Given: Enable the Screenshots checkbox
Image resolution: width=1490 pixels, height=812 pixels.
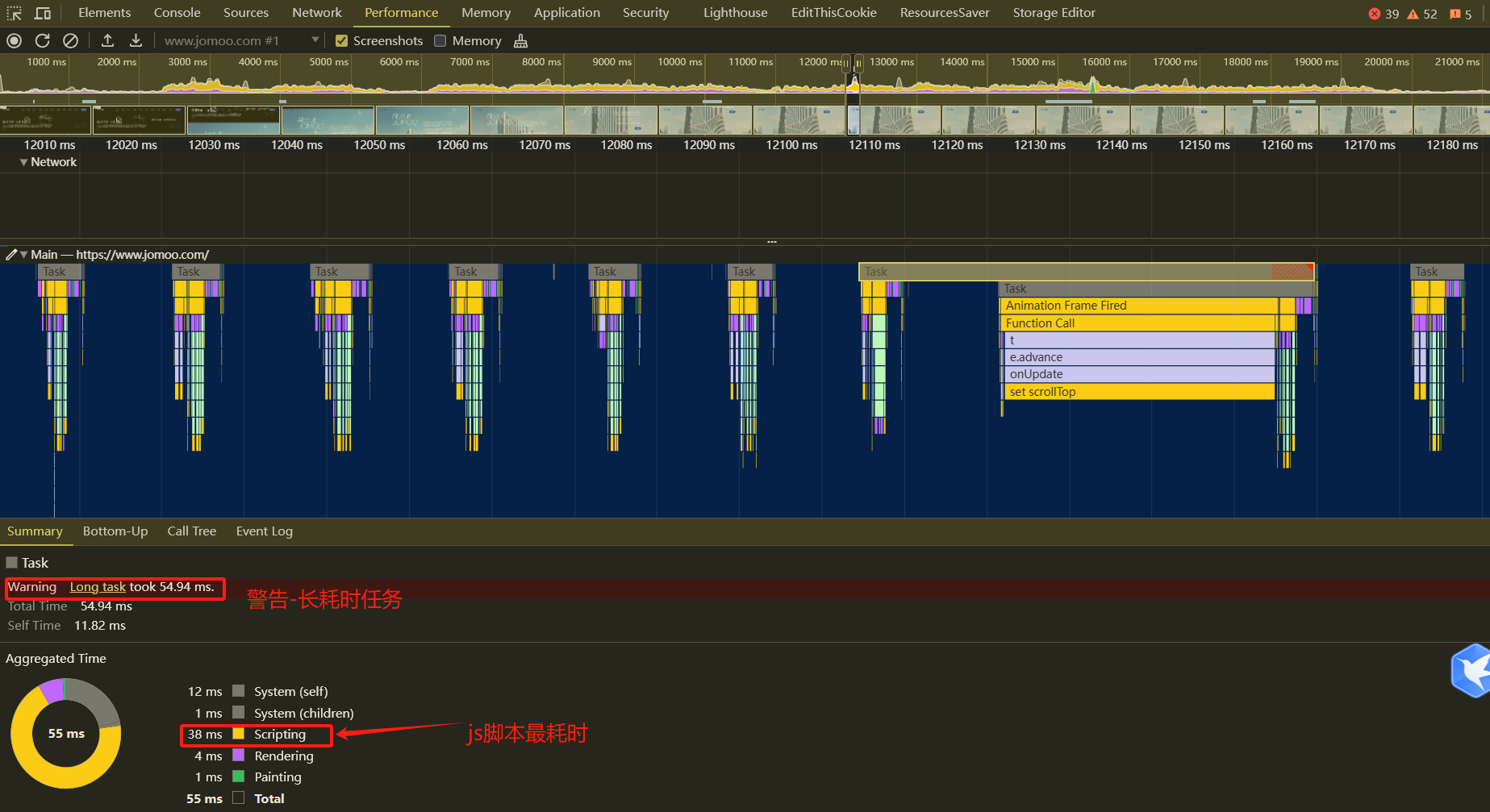Looking at the screenshot, I should [341, 41].
